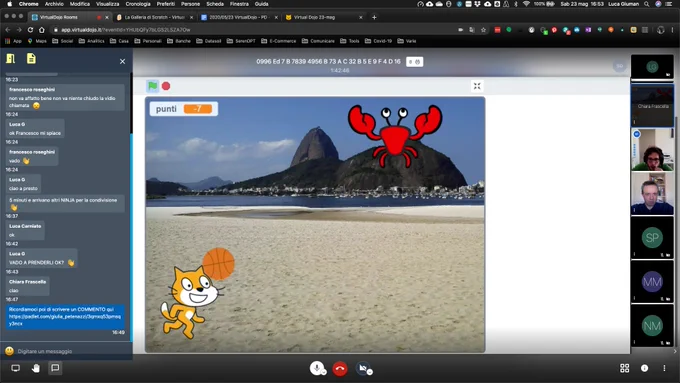Select the SP participant thumbnail
680x383 pixels.
pyautogui.click(x=652, y=238)
